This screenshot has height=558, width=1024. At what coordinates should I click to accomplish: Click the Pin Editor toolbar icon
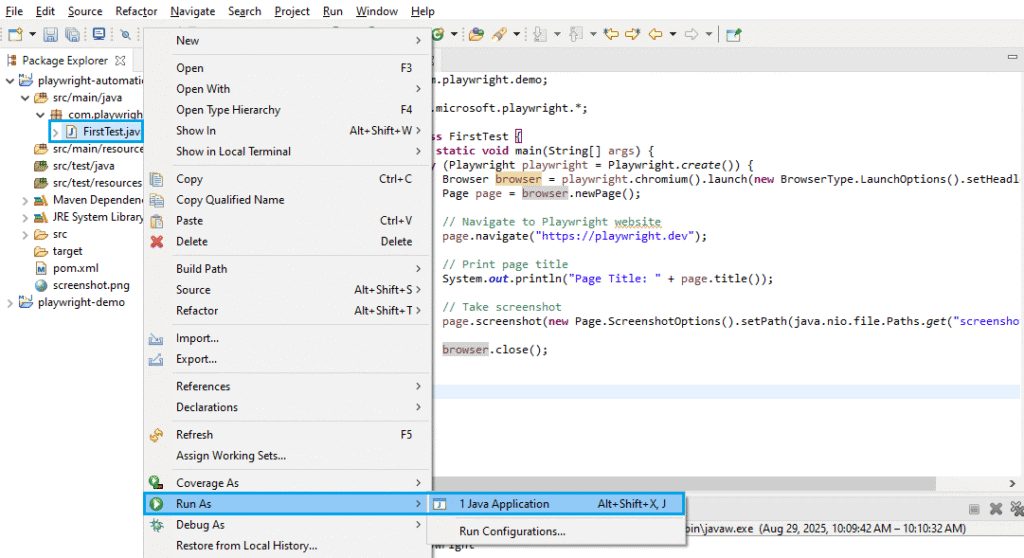[x=733, y=34]
